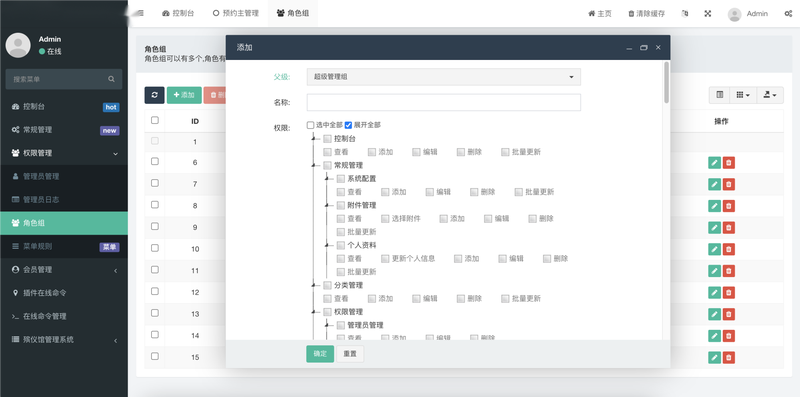Click the dialog vertical scrollbar thumb
This screenshot has height=397, width=800.
pos(666,83)
